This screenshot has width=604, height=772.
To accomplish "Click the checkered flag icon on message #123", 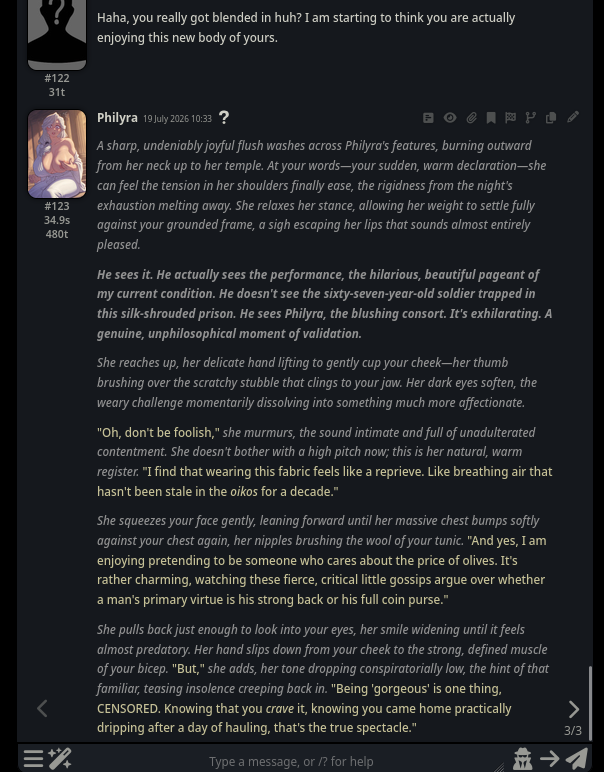I will click(x=510, y=118).
